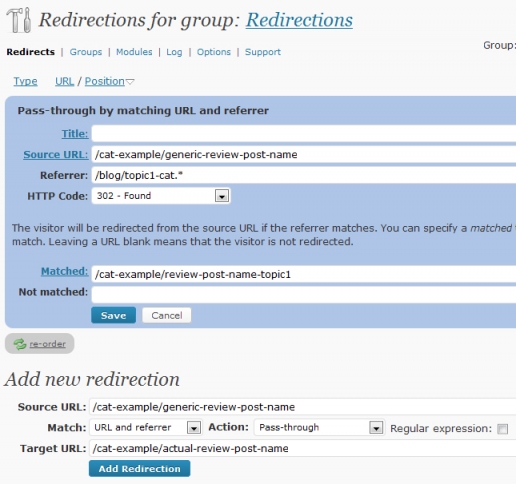The image size is (516, 484).
Task: Click the tools icon beside the page title
Action: pos(19,20)
